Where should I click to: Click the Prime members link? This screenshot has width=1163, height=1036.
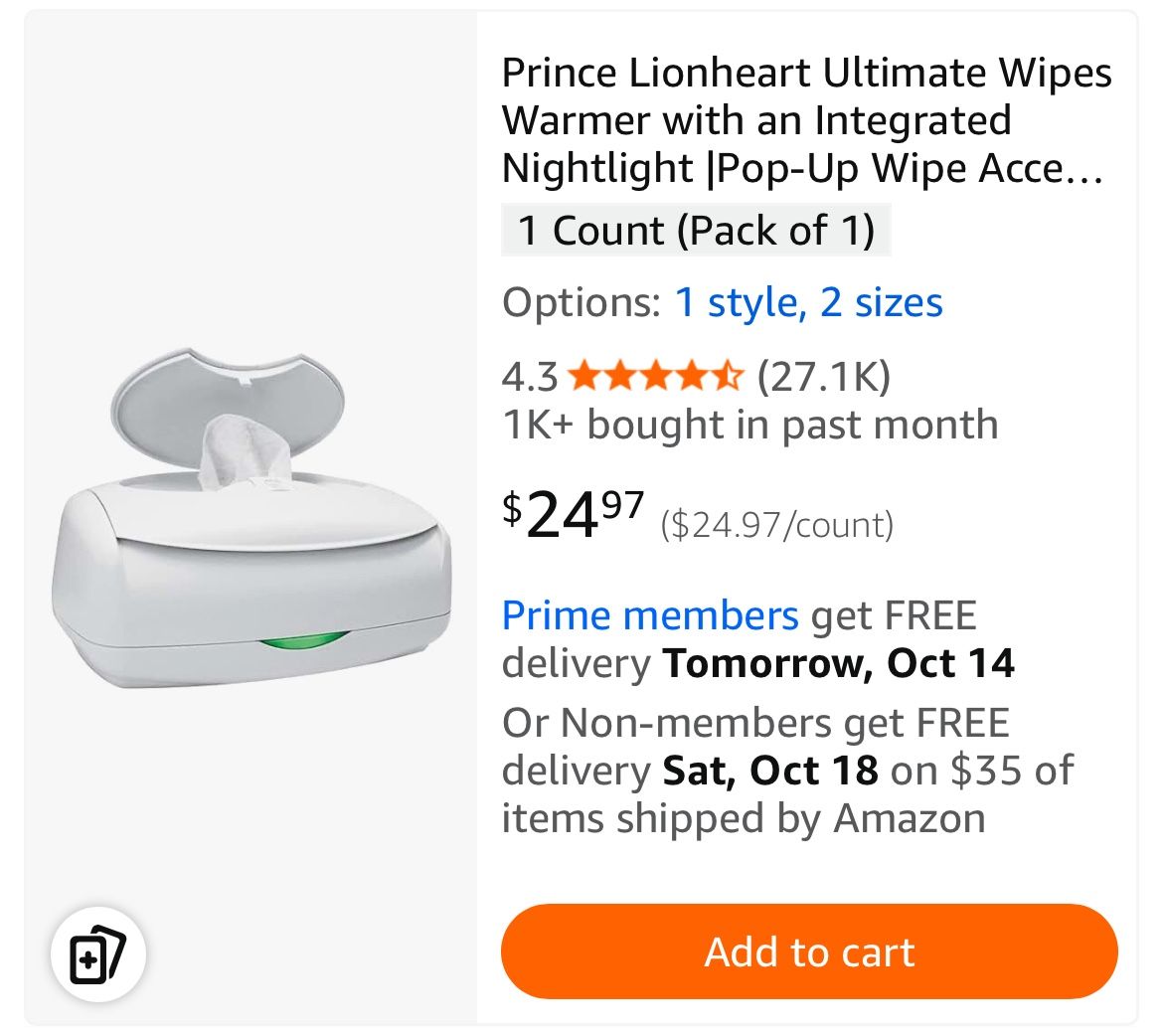click(x=648, y=614)
